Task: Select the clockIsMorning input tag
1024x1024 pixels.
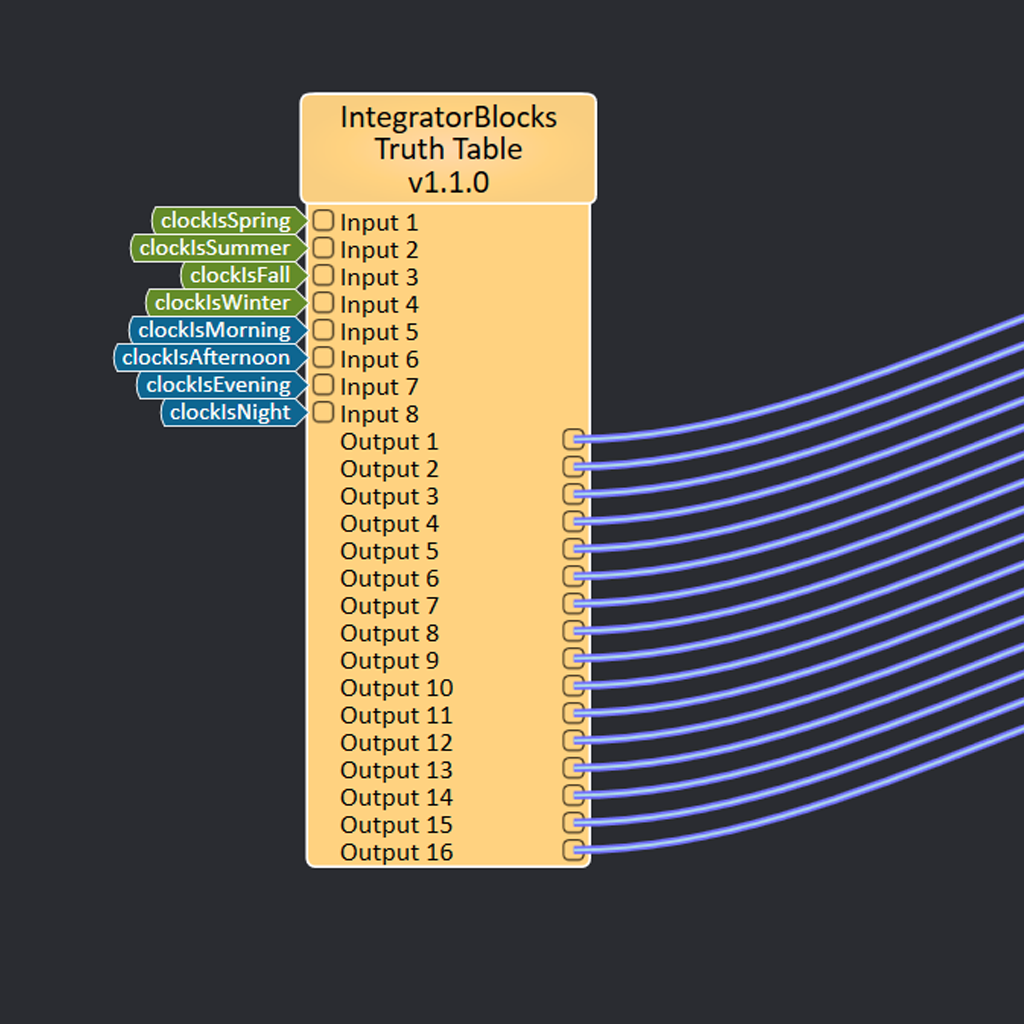Action: pos(215,330)
